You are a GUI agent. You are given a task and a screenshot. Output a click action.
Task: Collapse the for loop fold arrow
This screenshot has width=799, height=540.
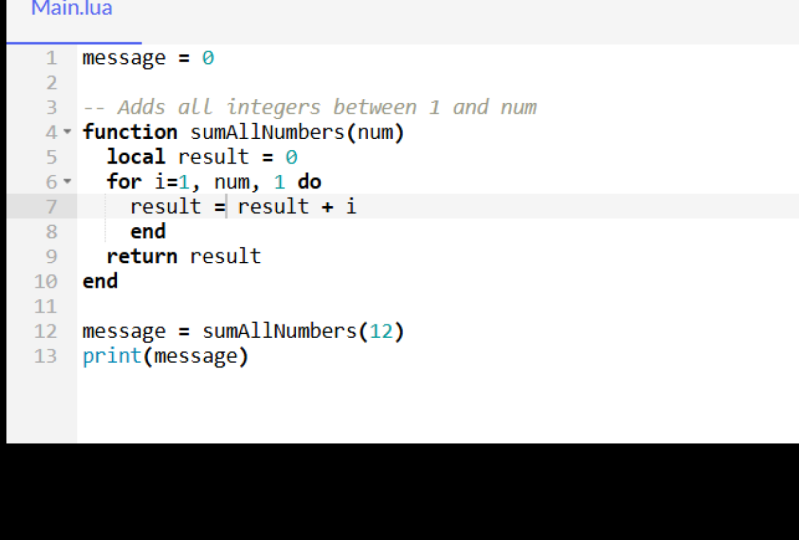tap(67, 182)
